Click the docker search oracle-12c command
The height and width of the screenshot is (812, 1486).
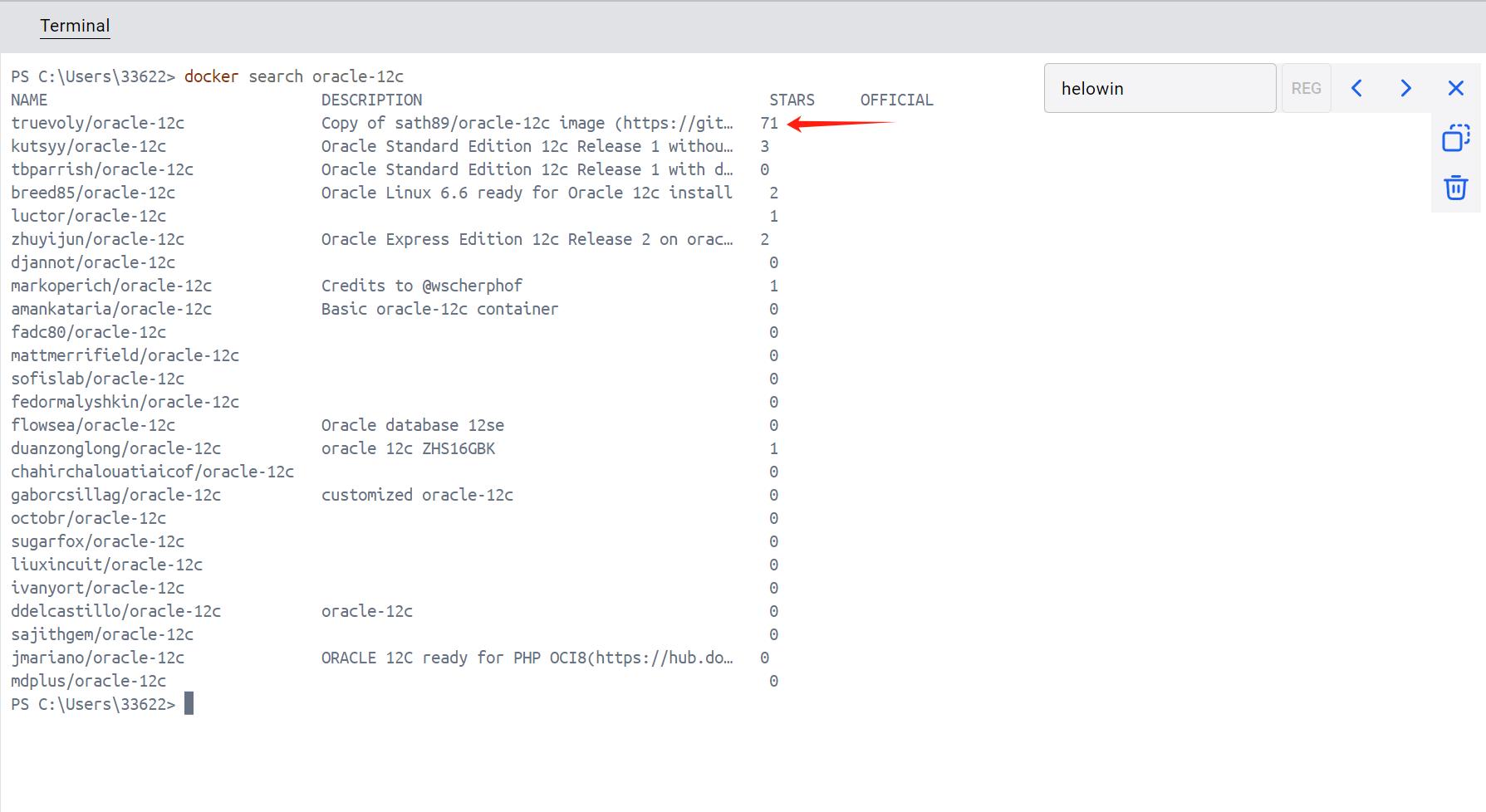(293, 76)
